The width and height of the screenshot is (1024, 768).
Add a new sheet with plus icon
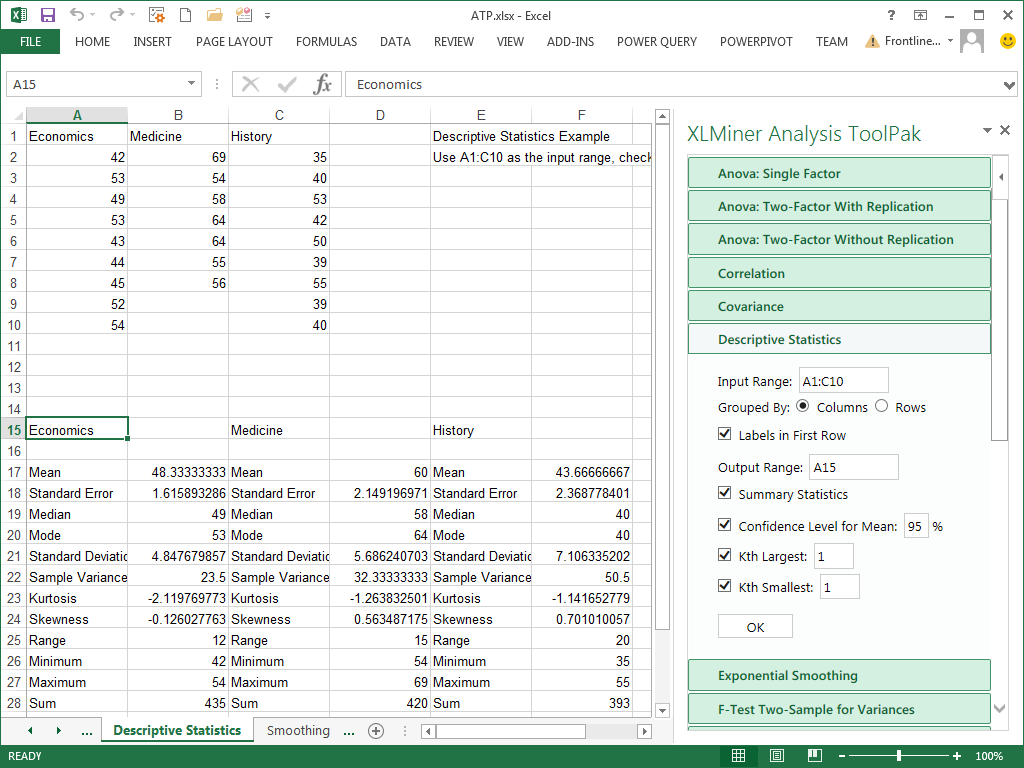point(376,731)
